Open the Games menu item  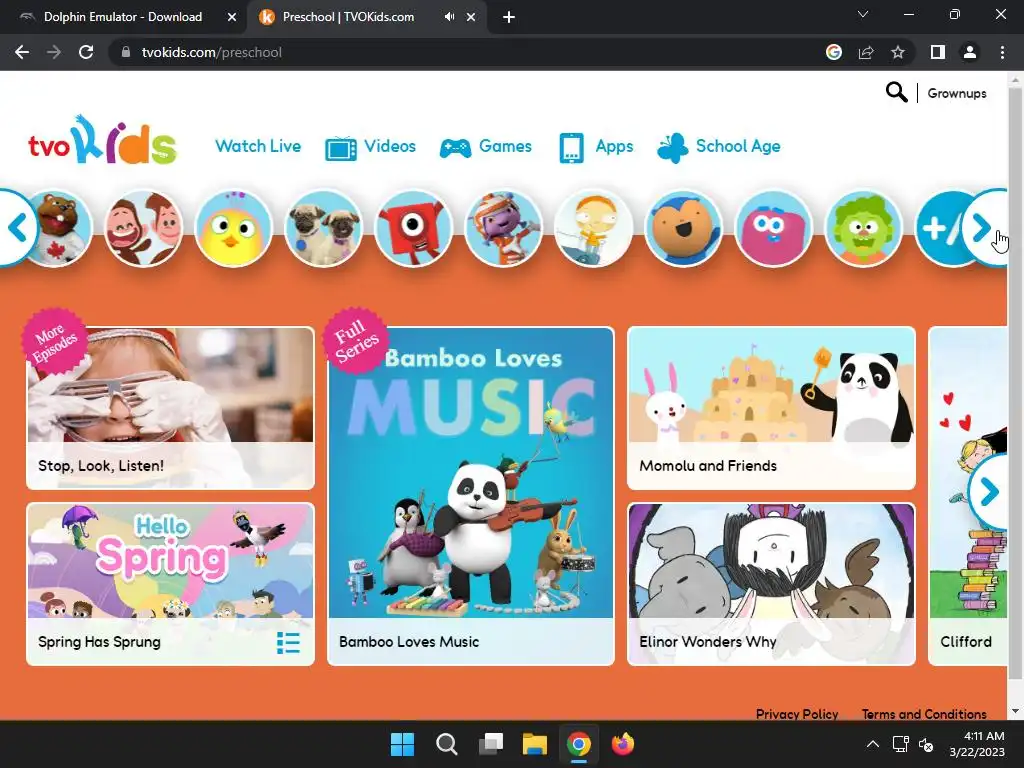coord(505,146)
